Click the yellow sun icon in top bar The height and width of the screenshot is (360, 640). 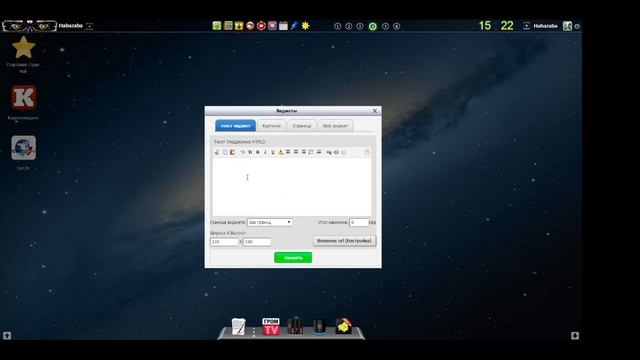[305, 26]
